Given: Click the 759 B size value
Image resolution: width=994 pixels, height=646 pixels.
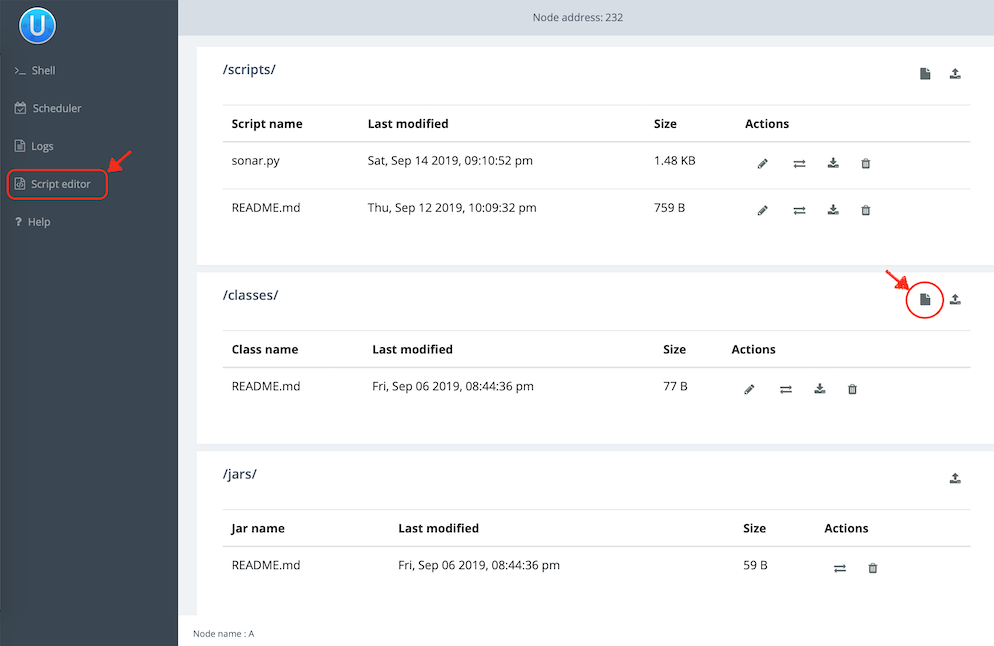Looking at the screenshot, I should click(669, 207).
